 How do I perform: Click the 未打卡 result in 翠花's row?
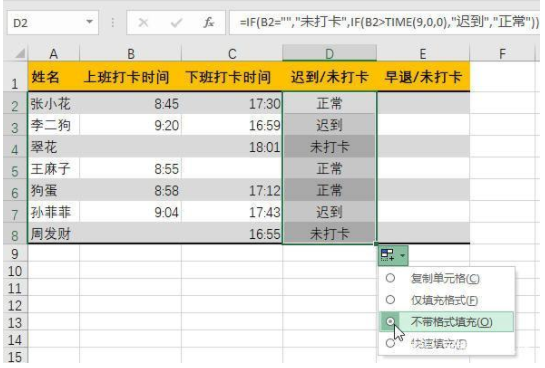pyautogui.click(x=330, y=146)
